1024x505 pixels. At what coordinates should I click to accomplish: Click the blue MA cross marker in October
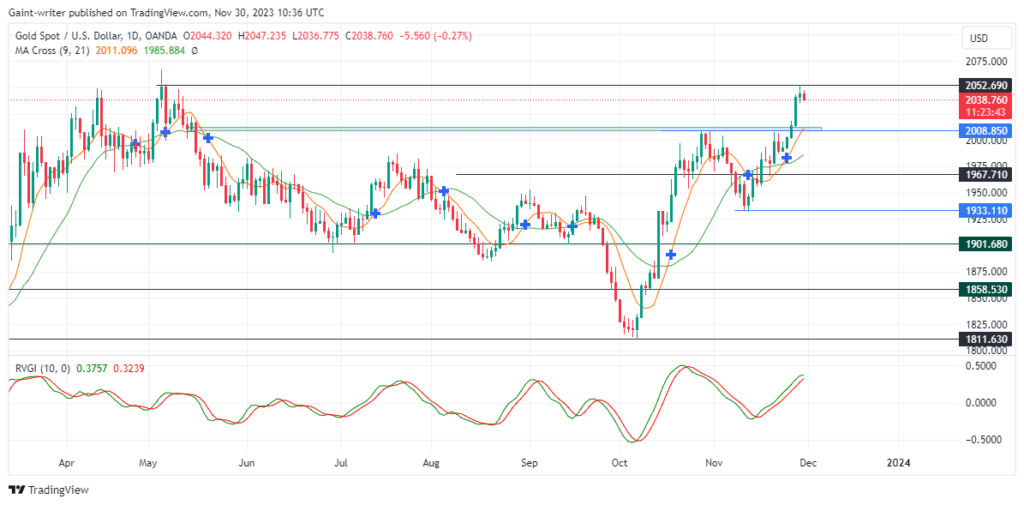pos(671,254)
